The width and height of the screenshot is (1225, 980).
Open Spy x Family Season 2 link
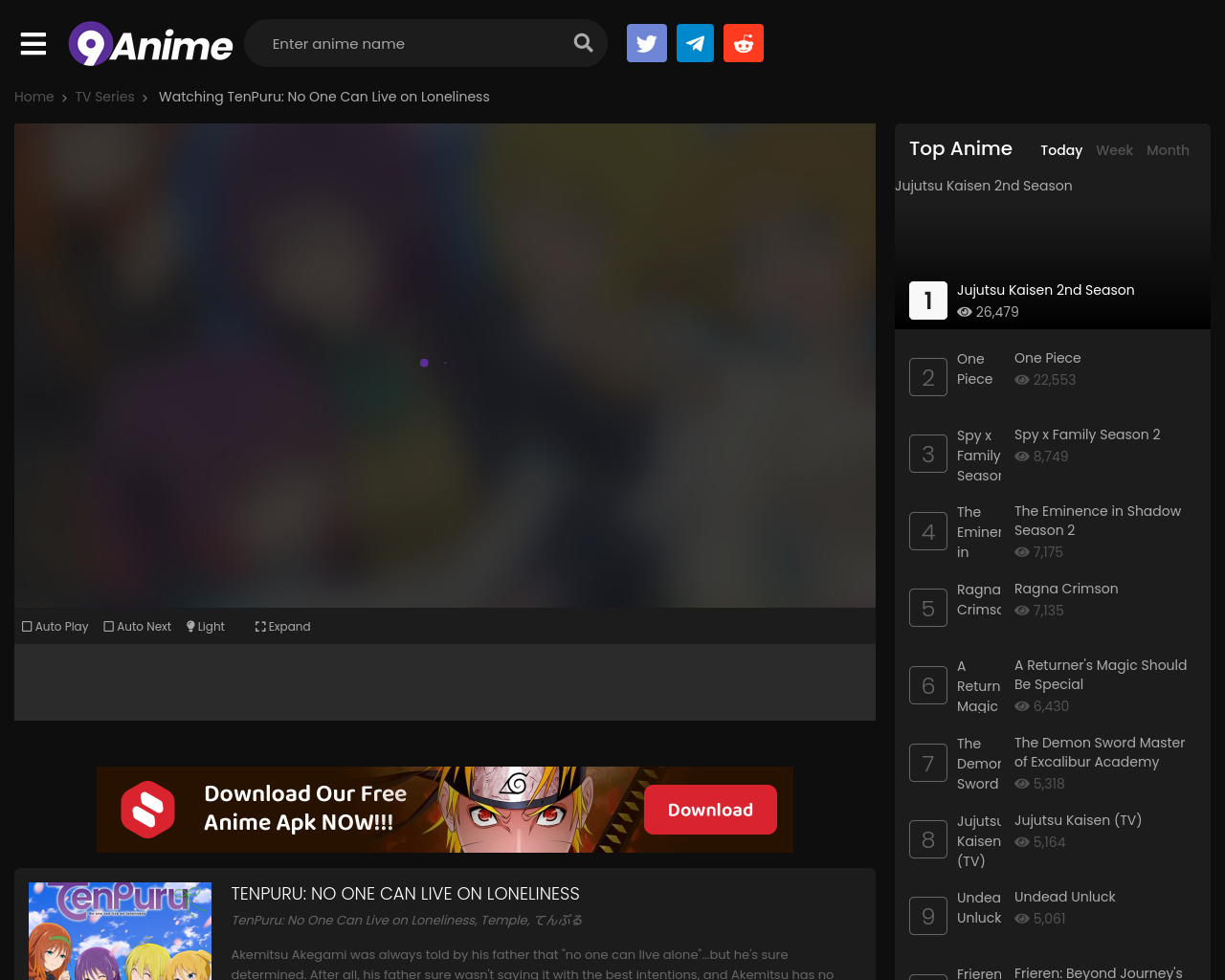coord(1087,434)
